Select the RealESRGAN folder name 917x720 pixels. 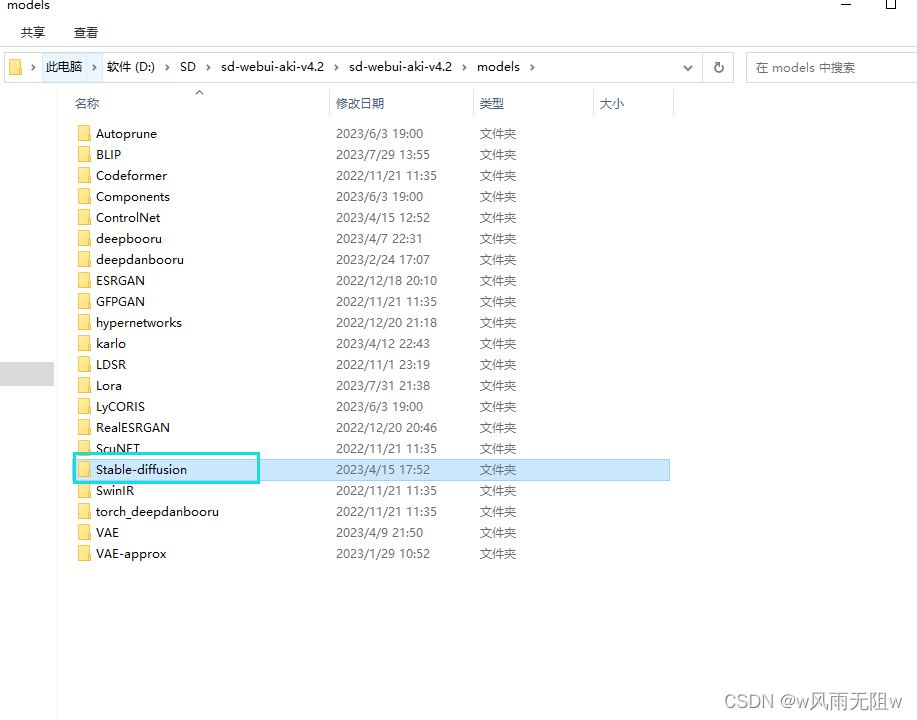[133, 428]
